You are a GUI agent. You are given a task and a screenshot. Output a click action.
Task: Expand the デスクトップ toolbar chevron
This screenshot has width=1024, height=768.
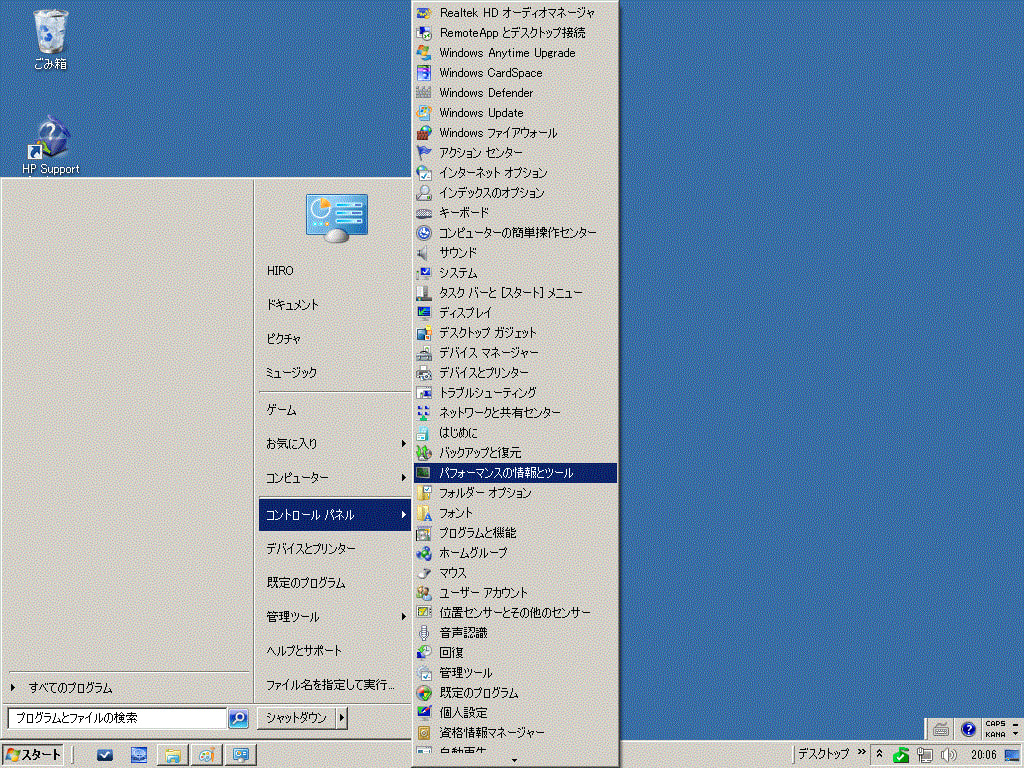[862, 753]
